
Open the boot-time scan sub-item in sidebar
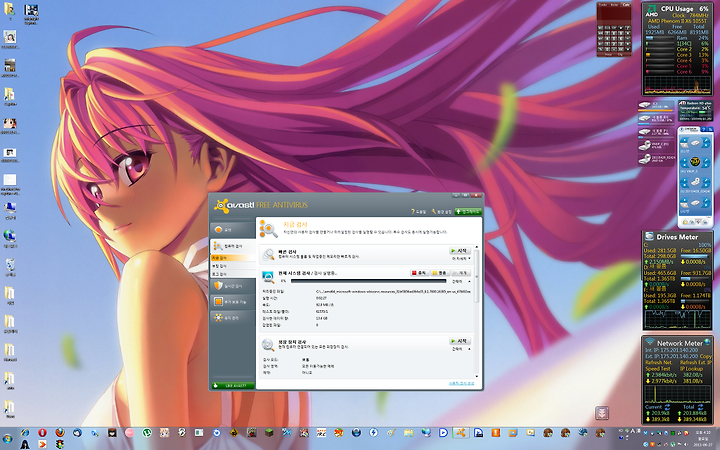coord(233,266)
